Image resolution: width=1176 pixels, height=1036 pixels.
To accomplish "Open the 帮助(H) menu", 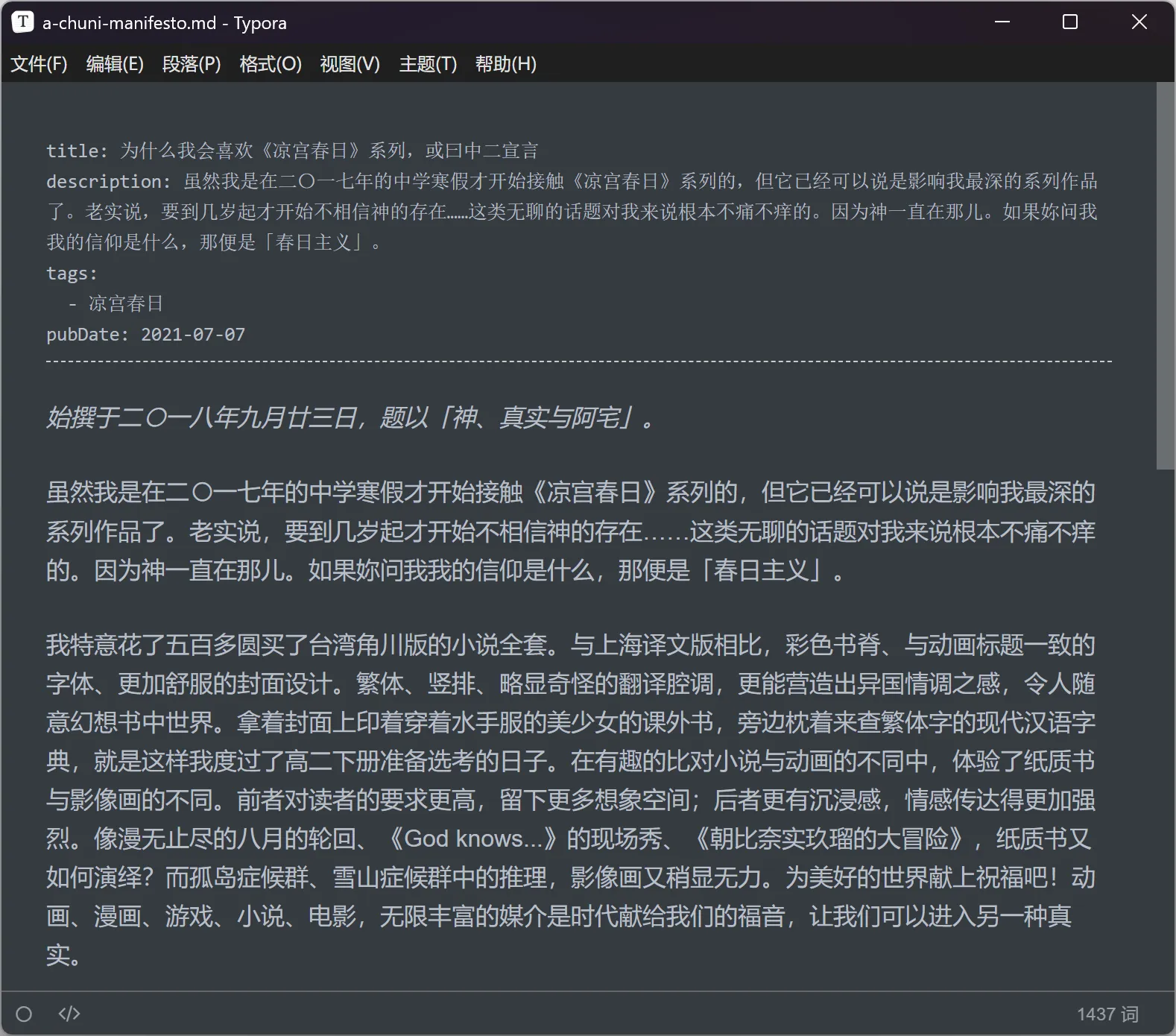I will (506, 64).
